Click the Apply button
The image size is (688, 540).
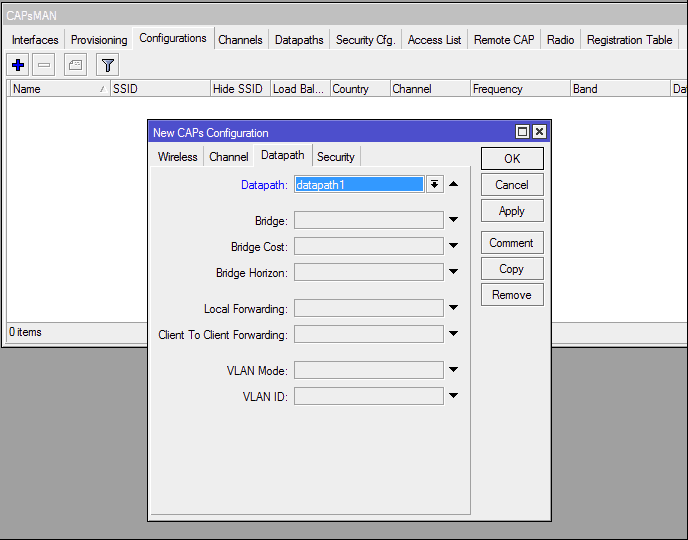[511, 211]
